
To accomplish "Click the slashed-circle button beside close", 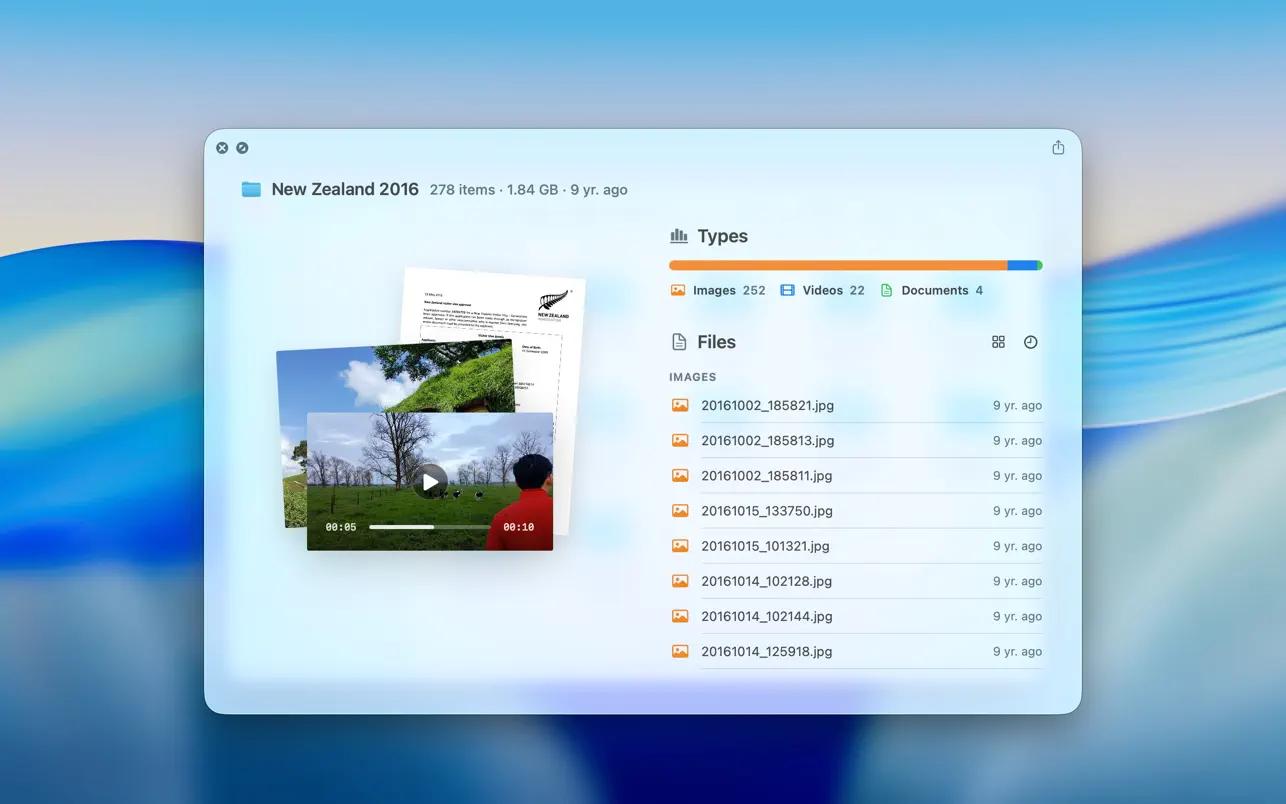I will 242,148.
